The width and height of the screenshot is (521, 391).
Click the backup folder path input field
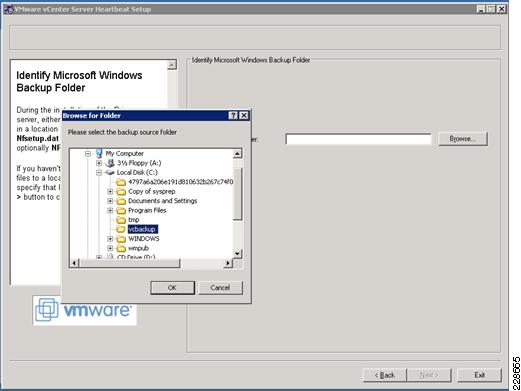(359, 139)
